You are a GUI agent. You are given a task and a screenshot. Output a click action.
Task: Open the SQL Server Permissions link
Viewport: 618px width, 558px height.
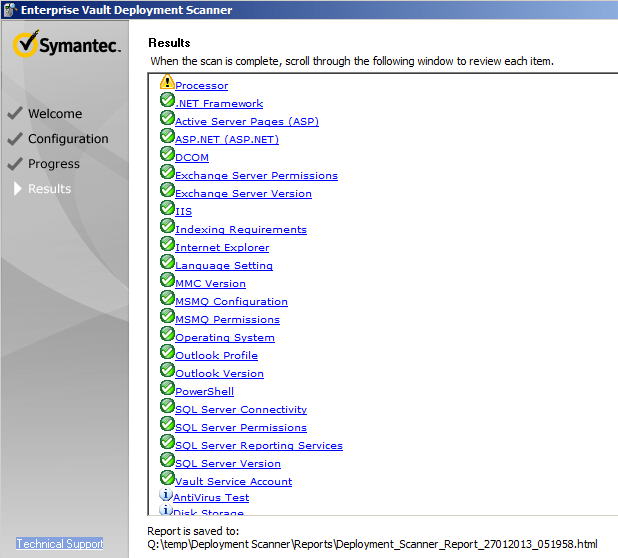point(241,428)
